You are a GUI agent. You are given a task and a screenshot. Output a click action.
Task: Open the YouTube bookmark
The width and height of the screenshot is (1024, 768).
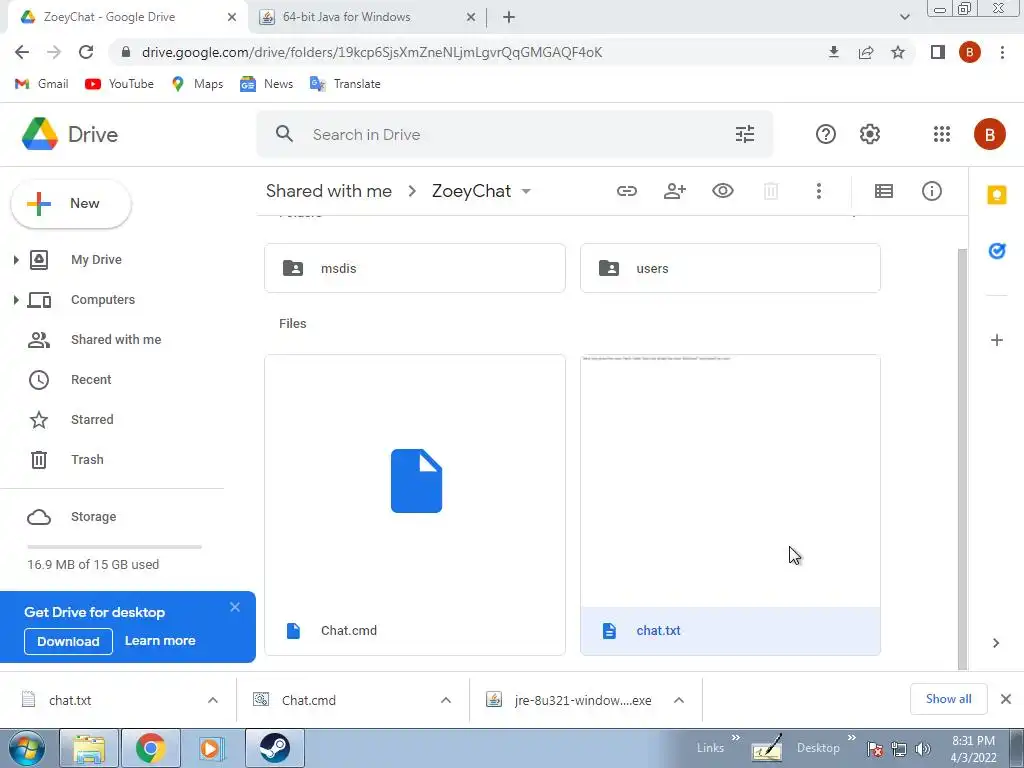(120, 84)
